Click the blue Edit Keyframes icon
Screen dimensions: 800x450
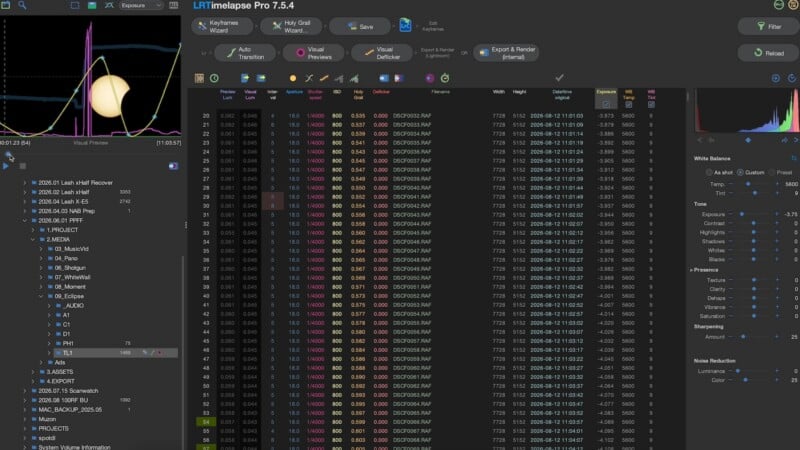[405, 25]
